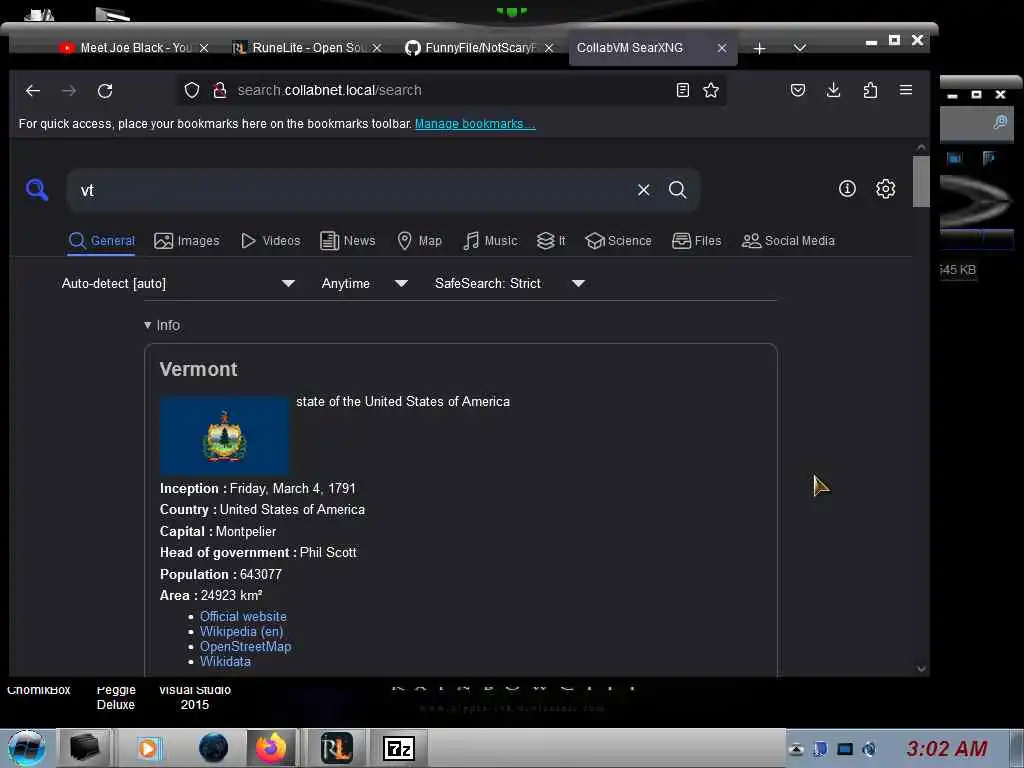Focus the search box containing vt
The height and width of the screenshot is (768, 1024).
click(353, 190)
